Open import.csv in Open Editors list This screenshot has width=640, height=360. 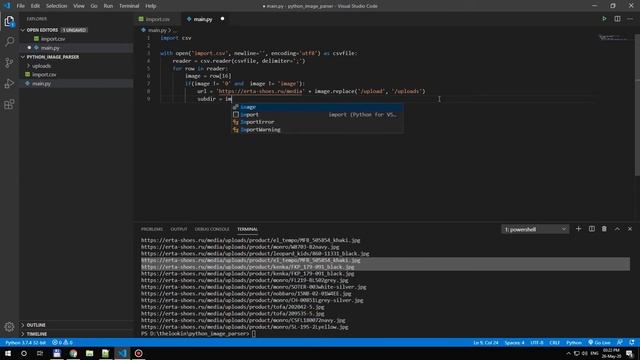[76, 39]
